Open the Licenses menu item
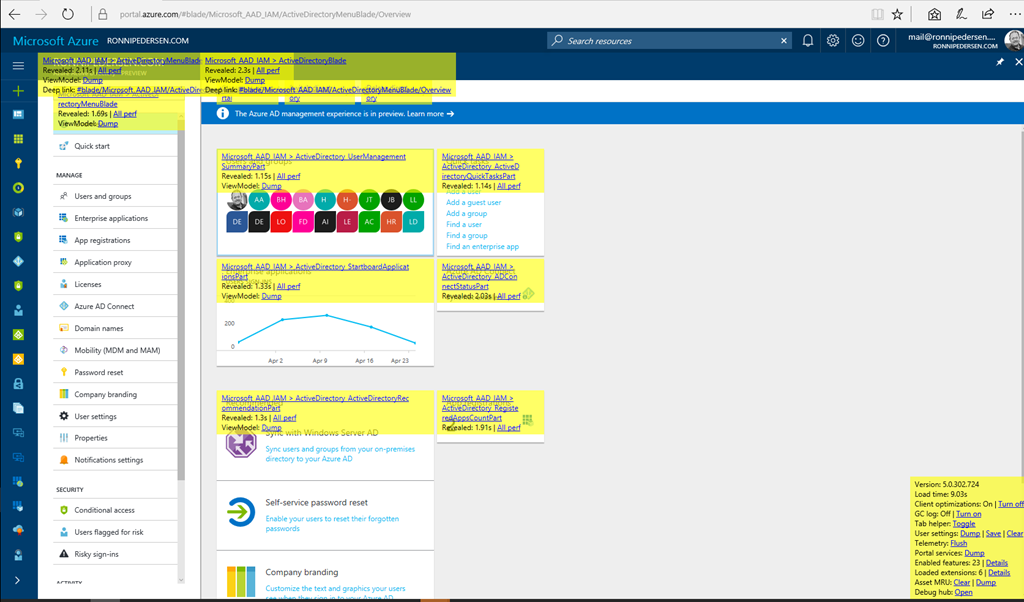The height and width of the screenshot is (602, 1024). point(116,284)
